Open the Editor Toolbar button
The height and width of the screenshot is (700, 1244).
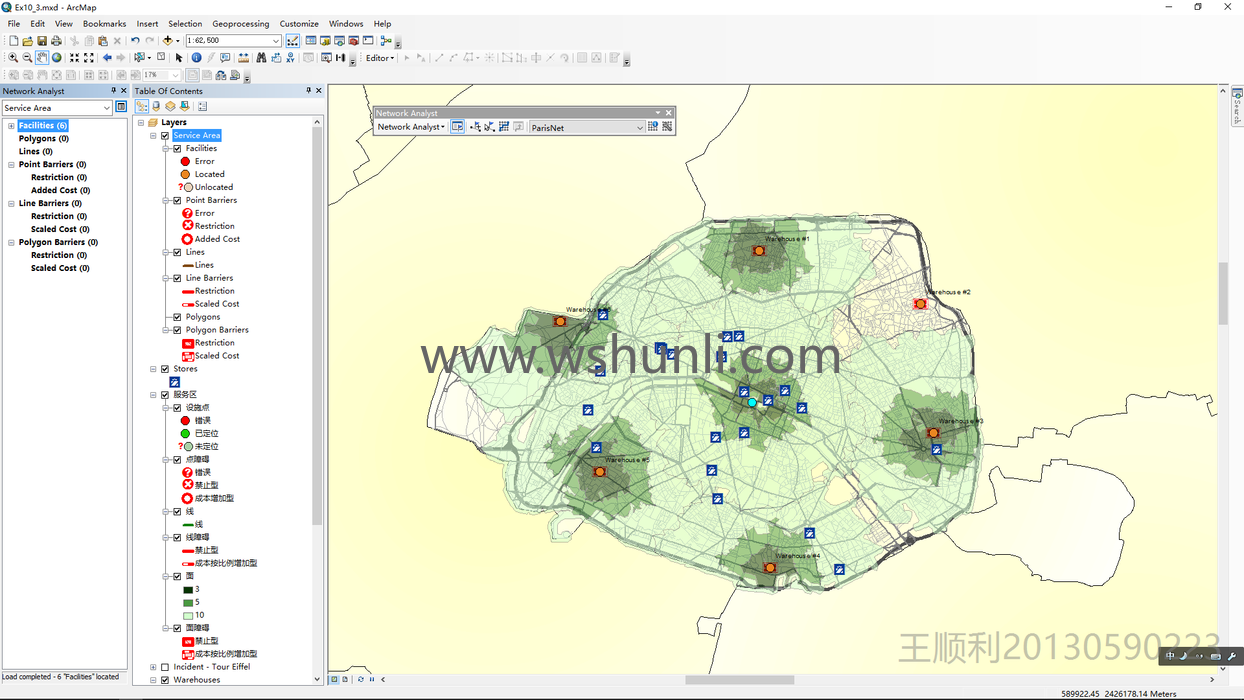coord(293,41)
